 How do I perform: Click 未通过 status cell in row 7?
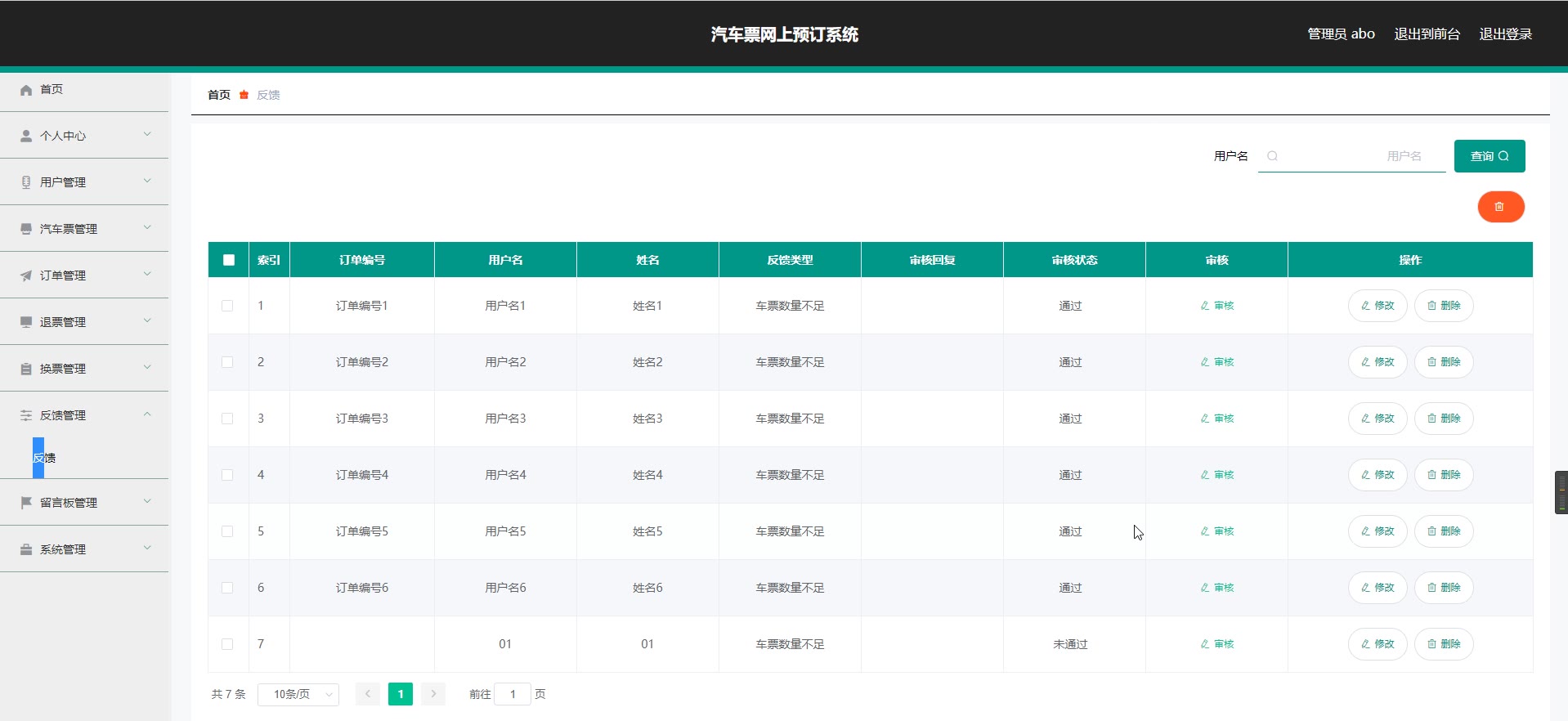(x=1070, y=644)
